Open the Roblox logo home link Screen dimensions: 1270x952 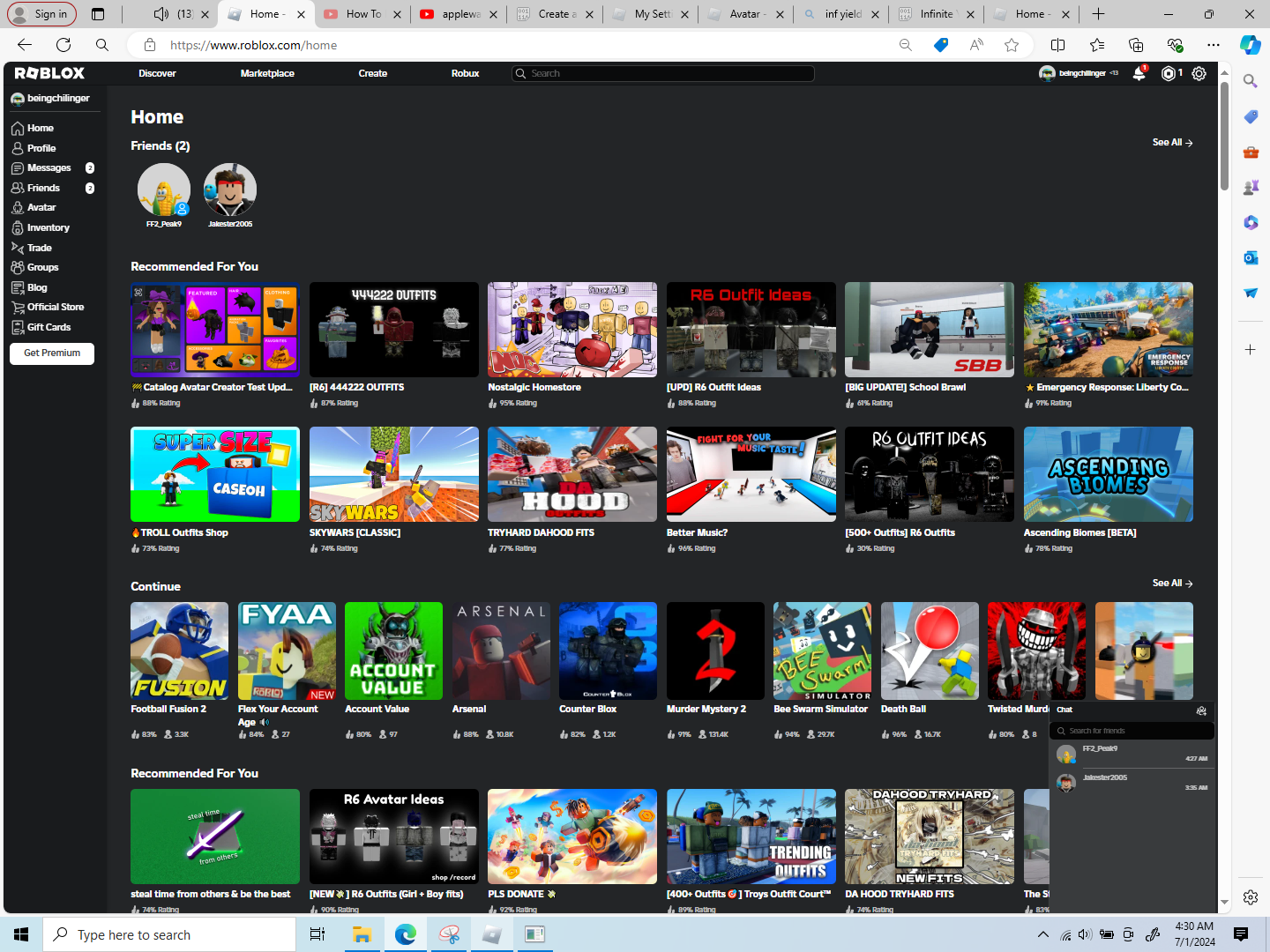49,73
